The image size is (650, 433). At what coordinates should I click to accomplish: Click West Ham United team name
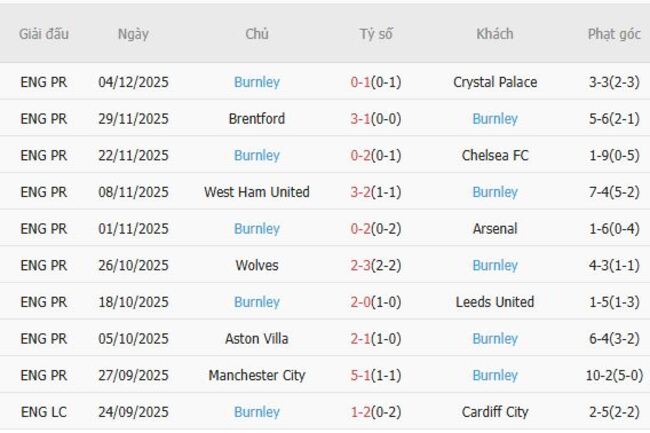point(256,192)
